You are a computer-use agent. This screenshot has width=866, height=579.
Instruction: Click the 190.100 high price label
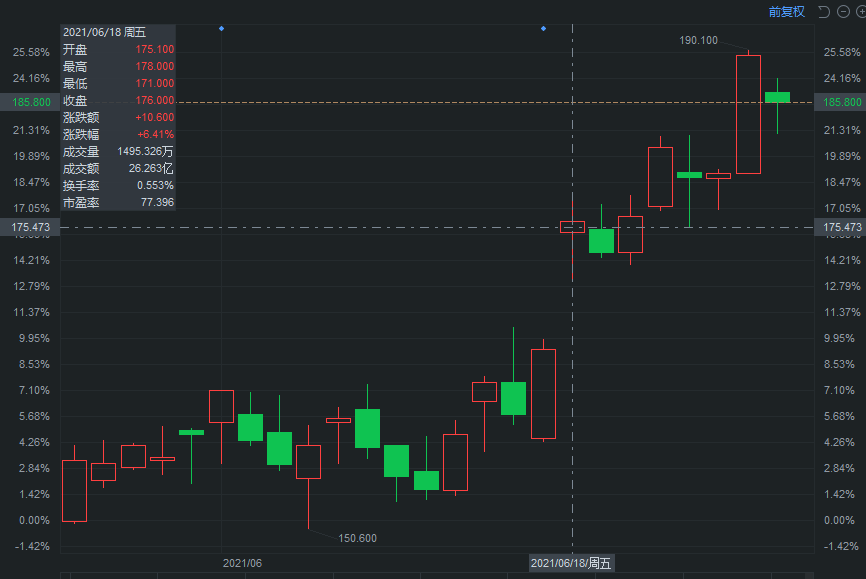pos(698,40)
